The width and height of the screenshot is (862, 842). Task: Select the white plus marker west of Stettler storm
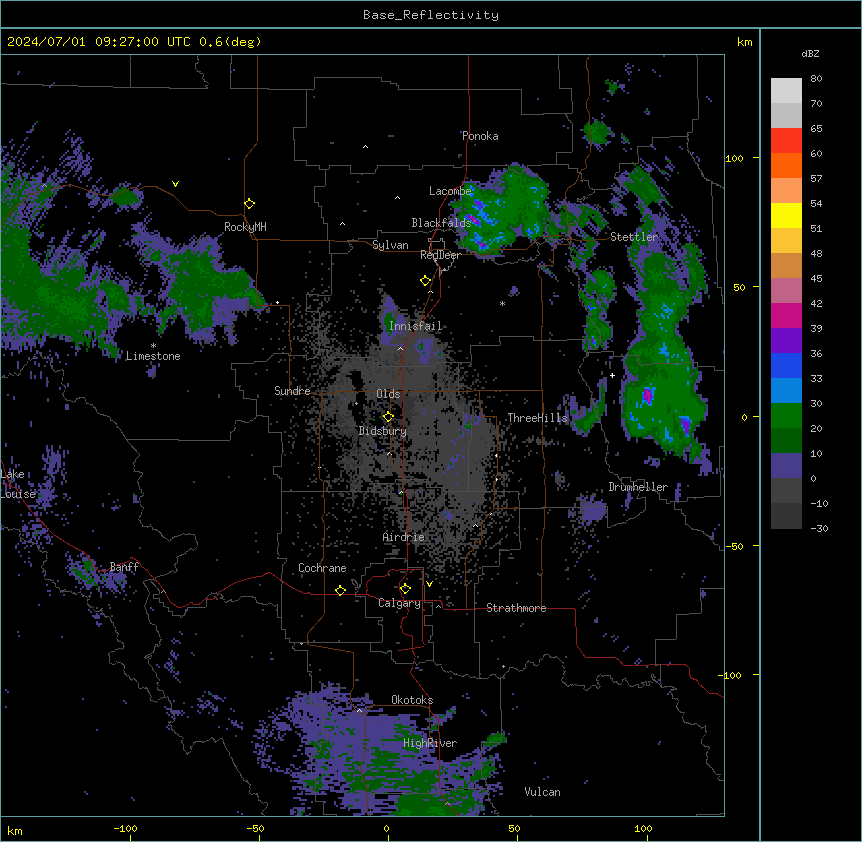tap(612, 375)
